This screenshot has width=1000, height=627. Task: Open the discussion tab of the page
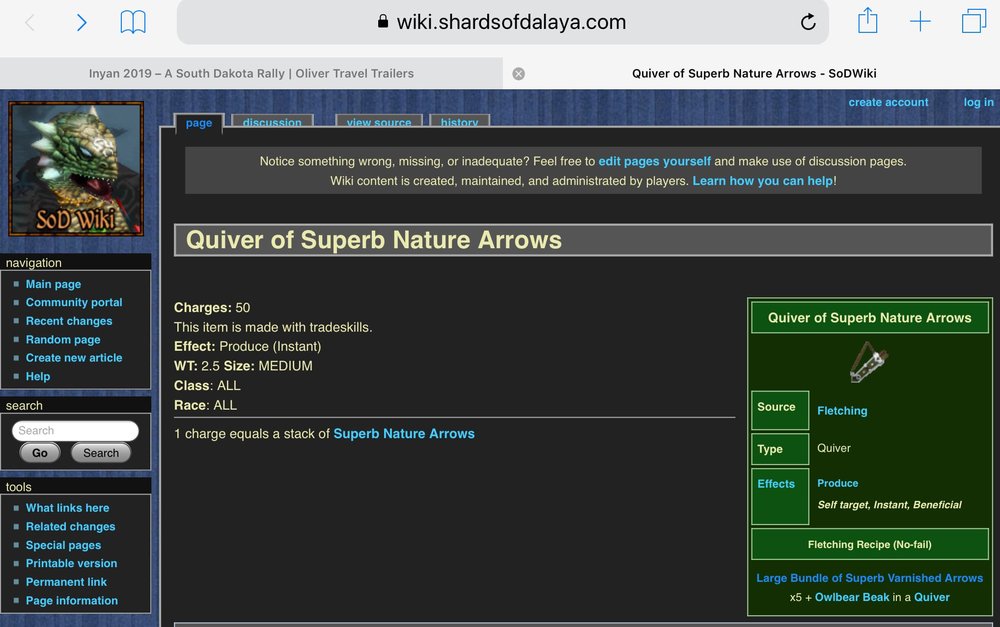click(272, 122)
